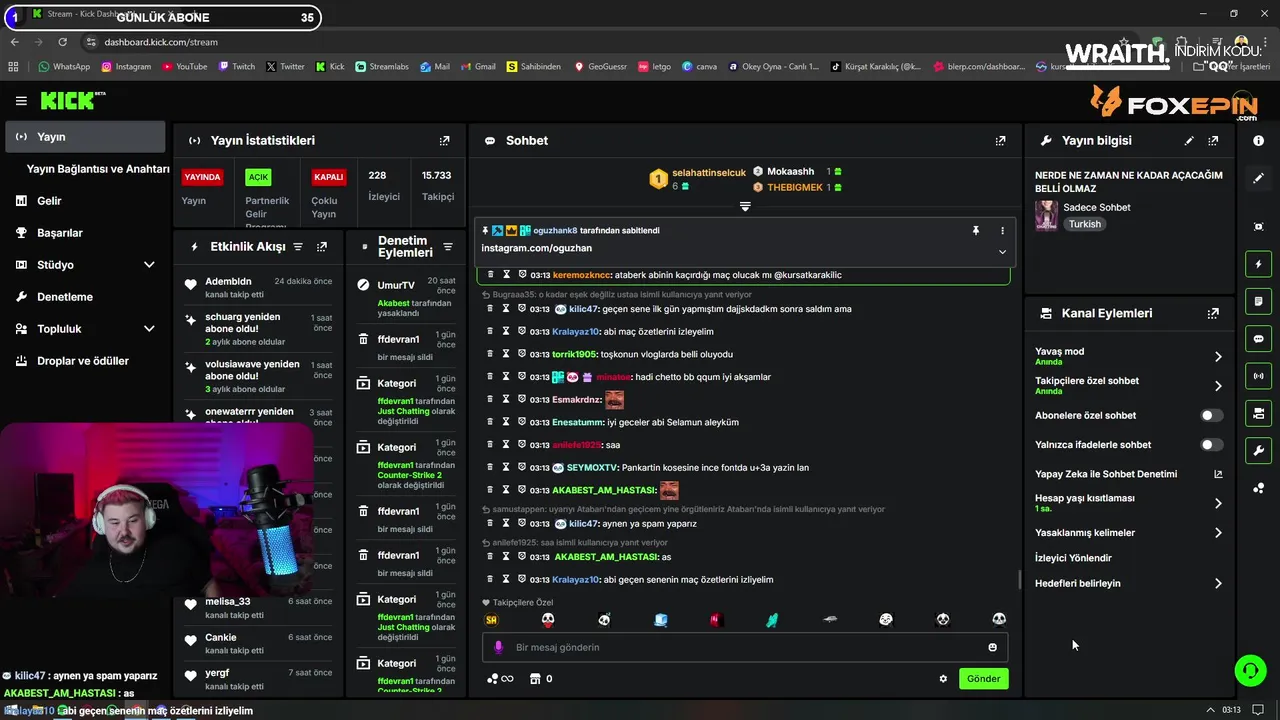Click the selahattinselcuk top gifter name
This screenshot has width=1280, height=720.
(709, 173)
